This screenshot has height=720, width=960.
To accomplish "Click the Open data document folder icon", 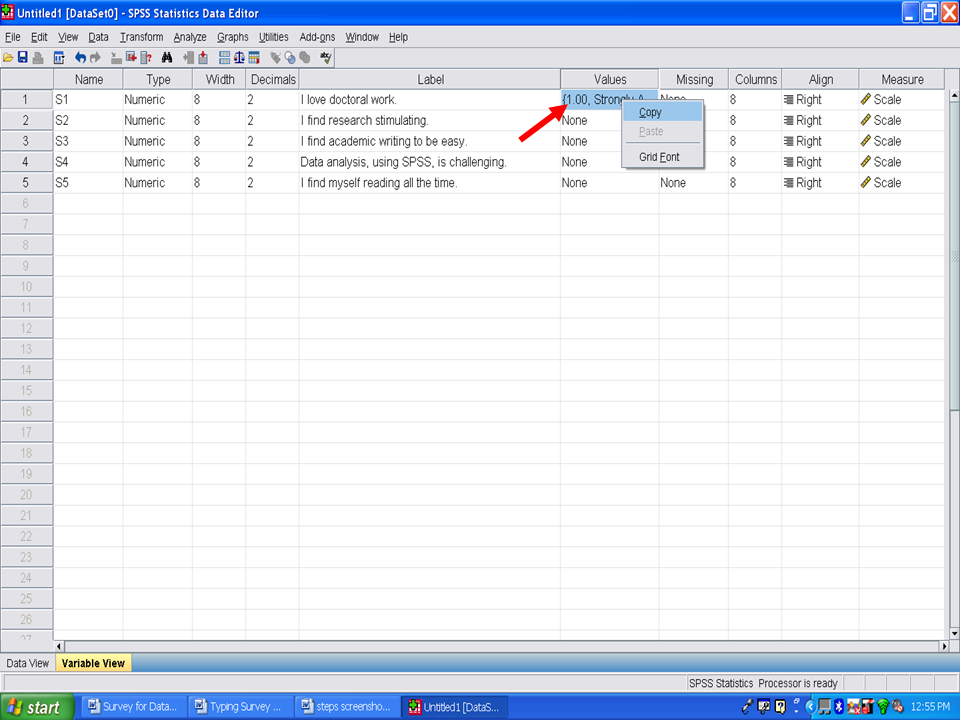I will [8, 58].
